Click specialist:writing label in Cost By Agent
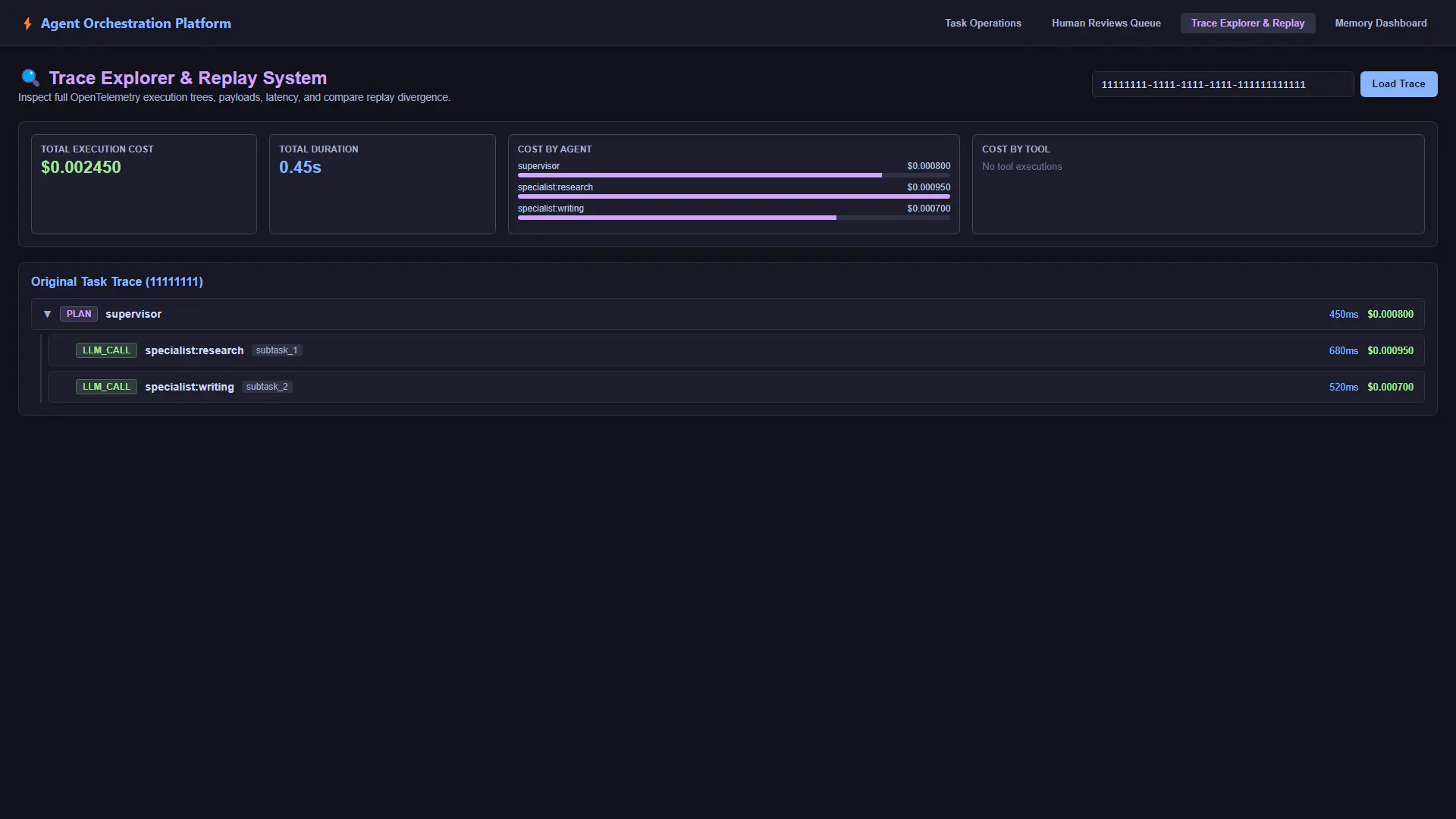This screenshot has height=819, width=1456. click(x=551, y=209)
